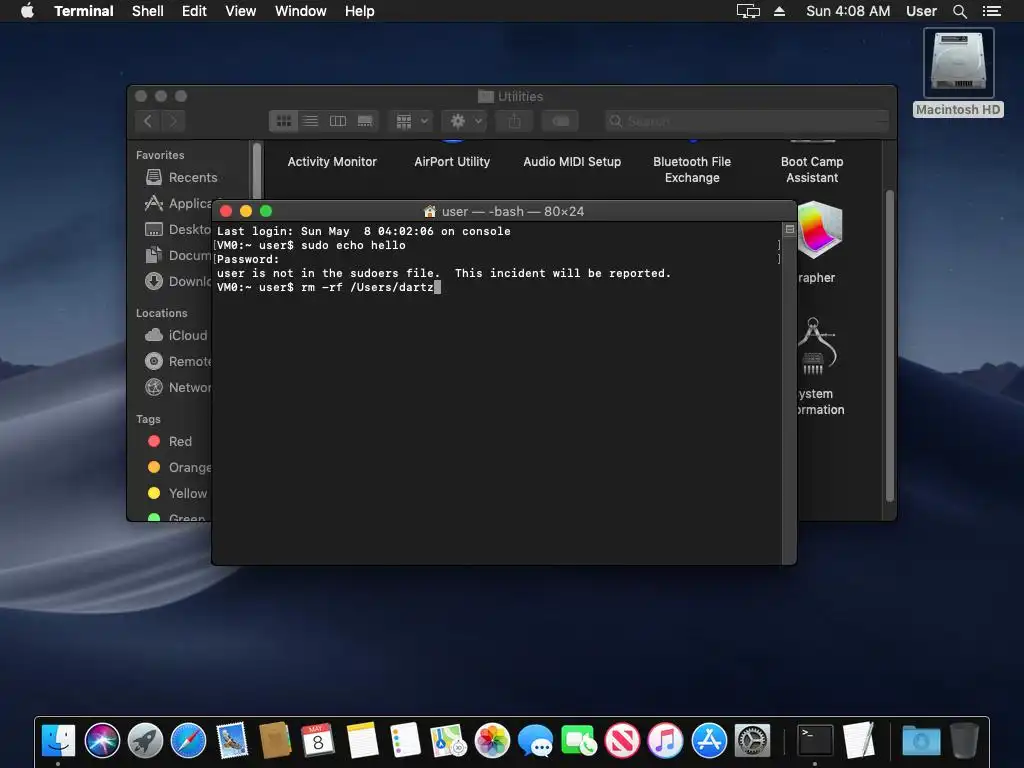Select the Yellow tag in Finder sidebar
1024x768 pixels.
(x=176, y=494)
